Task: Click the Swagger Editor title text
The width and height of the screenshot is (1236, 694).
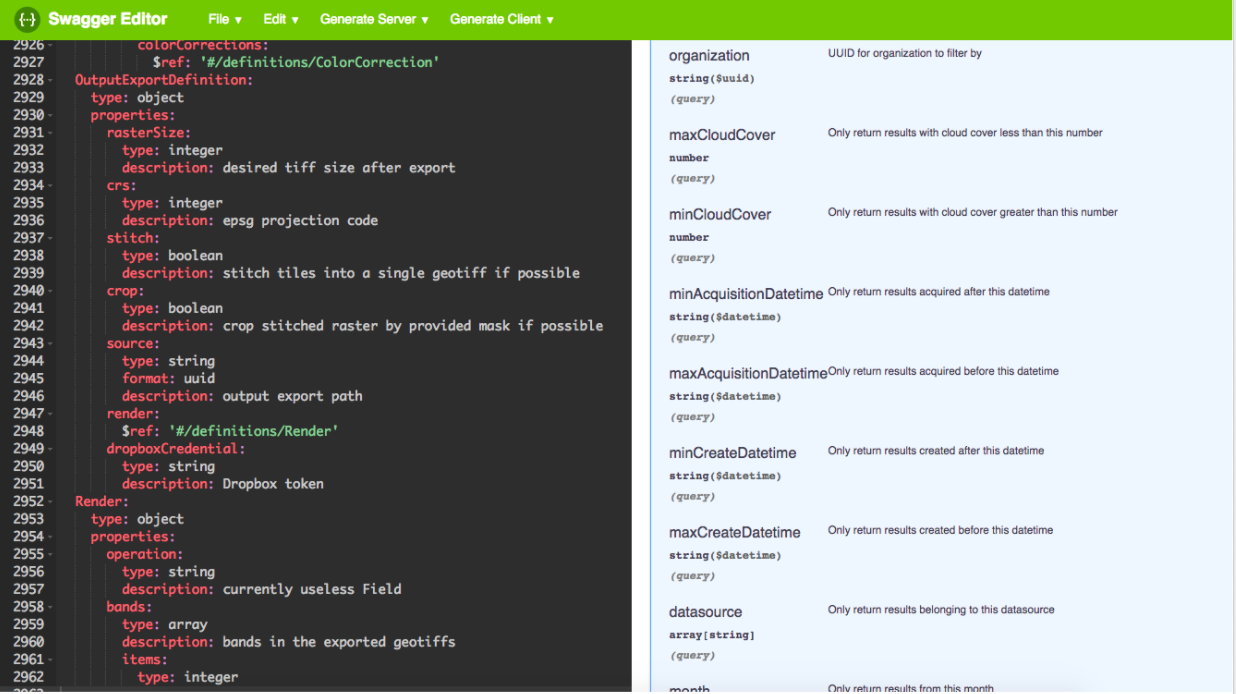Action: click(x=108, y=19)
